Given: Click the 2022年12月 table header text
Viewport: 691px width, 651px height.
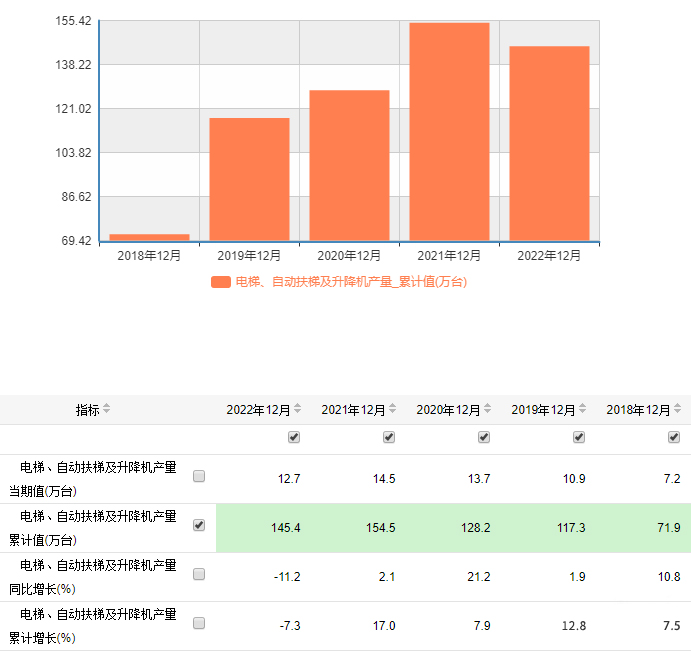Looking at the screenshot, I should pos(258,410).
